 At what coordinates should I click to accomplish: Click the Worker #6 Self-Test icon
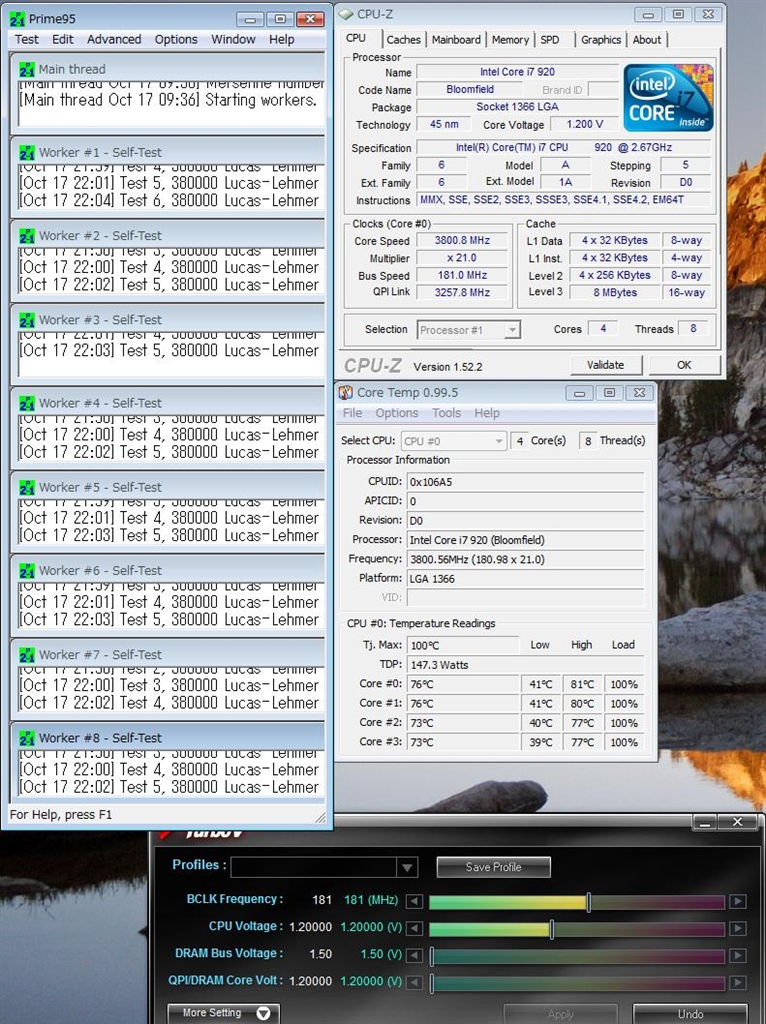pos(27,571)
